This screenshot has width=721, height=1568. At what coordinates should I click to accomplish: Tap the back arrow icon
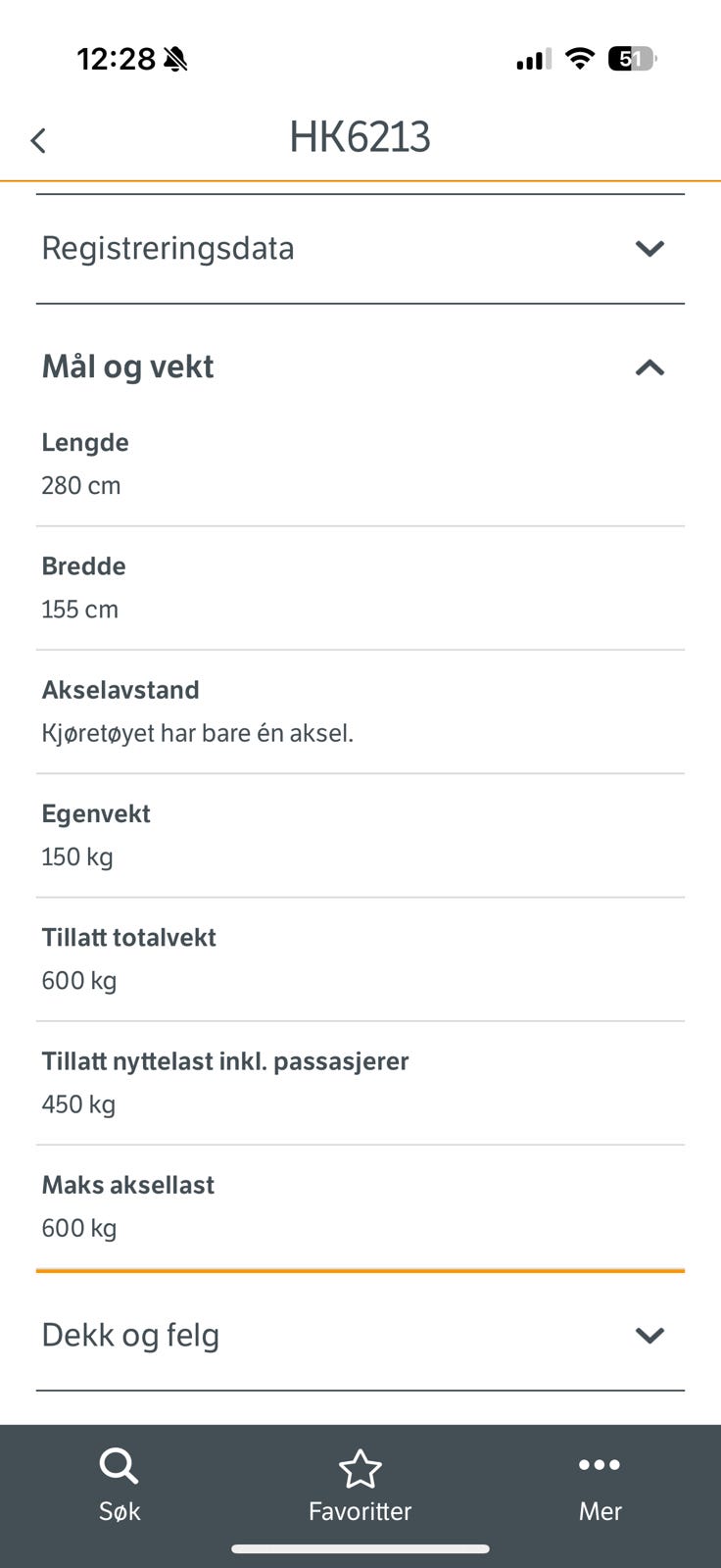click(x=38, y=140)
